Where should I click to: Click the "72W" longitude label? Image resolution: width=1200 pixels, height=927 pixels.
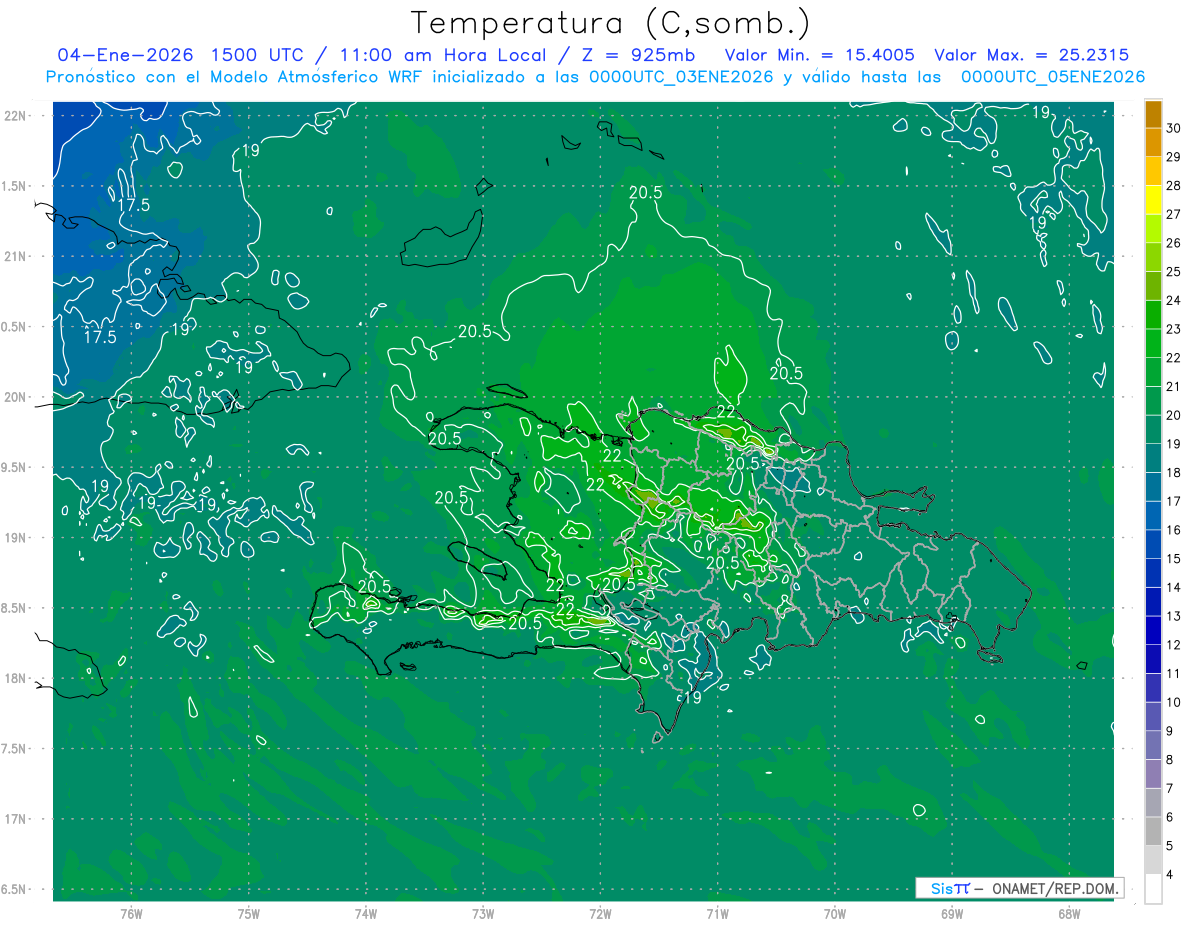pyautogui.click(x=600, y=913)
